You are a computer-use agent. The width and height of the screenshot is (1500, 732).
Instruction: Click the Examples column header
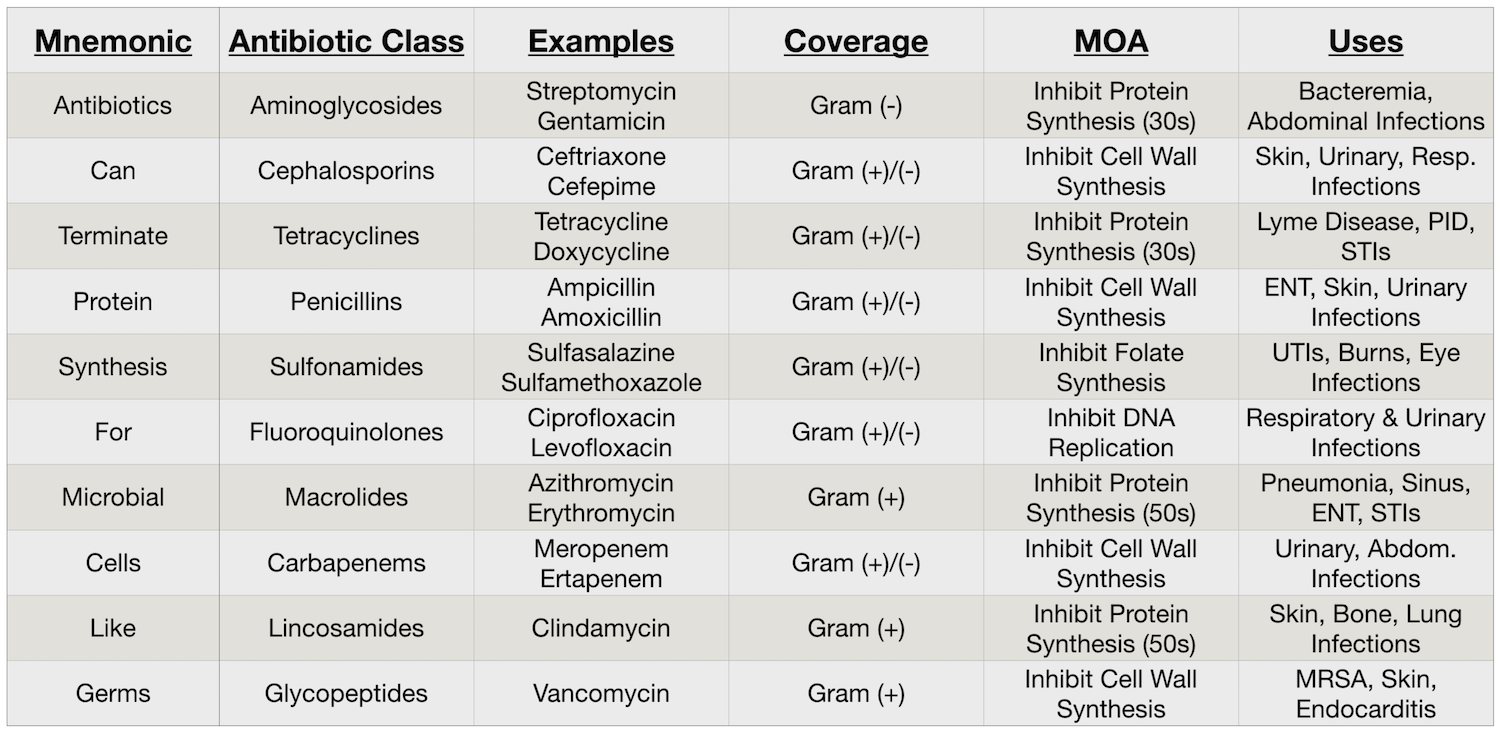pos(601,41)
